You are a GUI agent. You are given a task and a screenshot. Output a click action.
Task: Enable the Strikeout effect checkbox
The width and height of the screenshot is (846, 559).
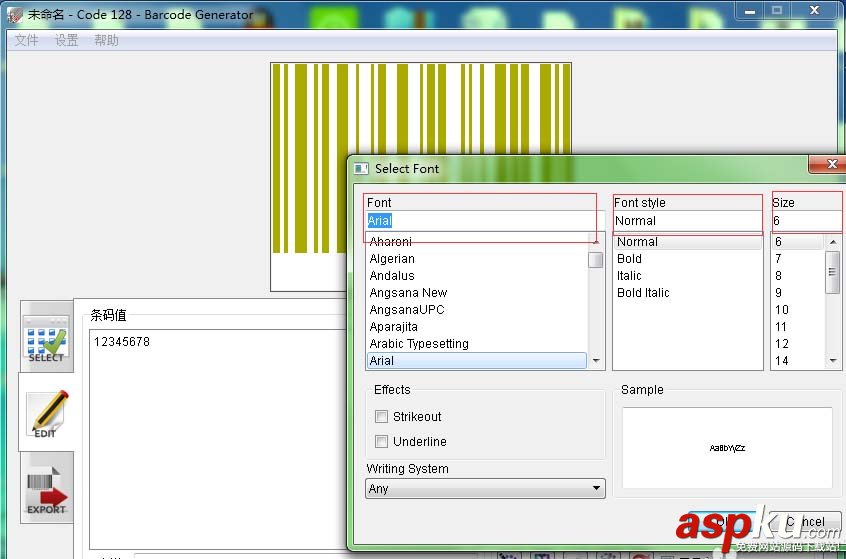coord(381,417)
